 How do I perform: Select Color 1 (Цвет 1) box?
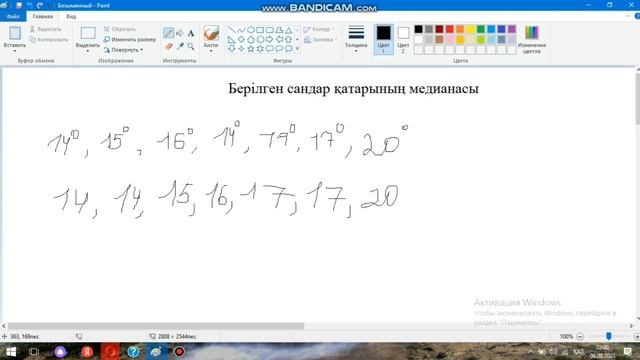point(383,39)
